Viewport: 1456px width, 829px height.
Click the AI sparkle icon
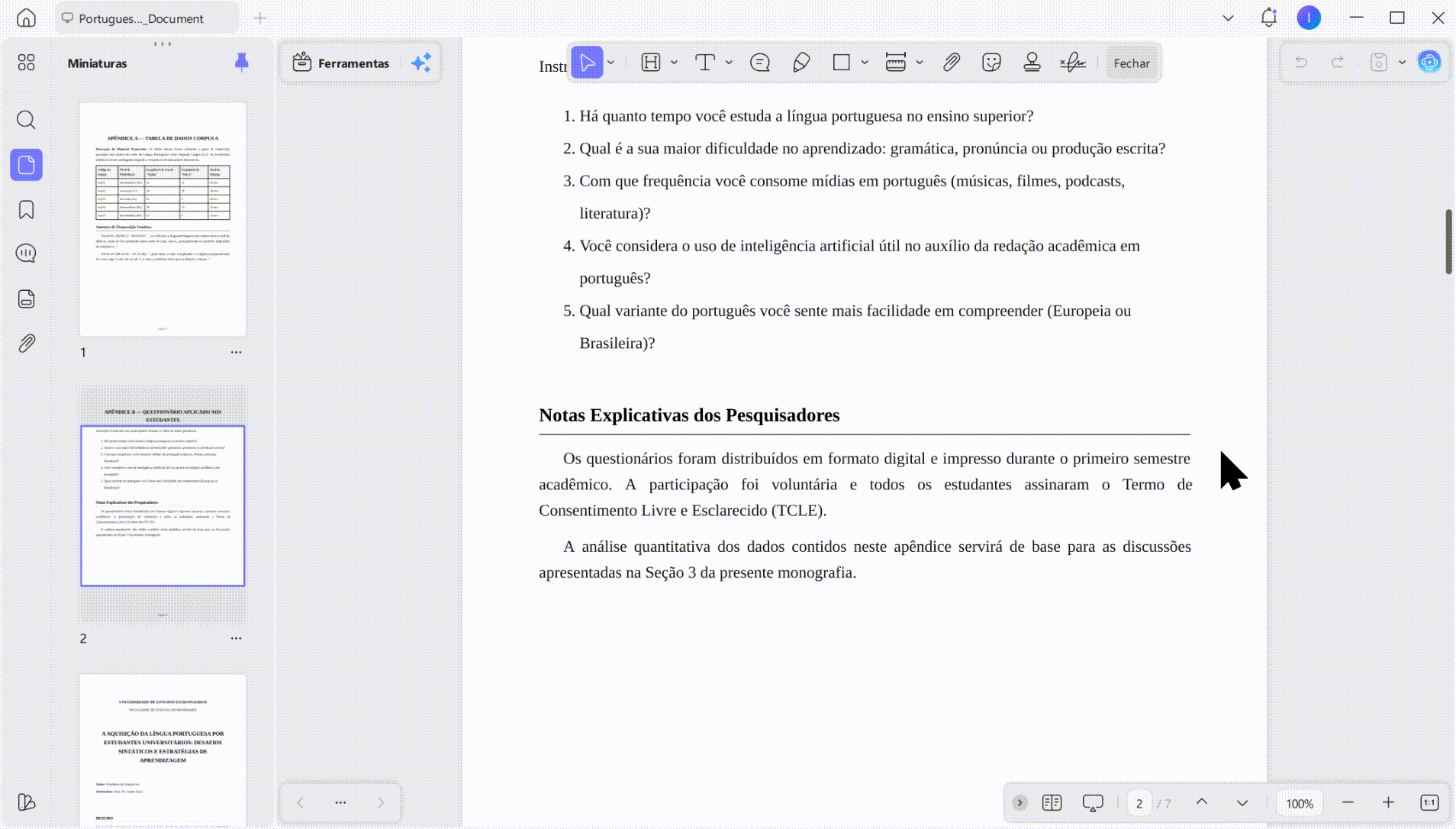[421, 63]
